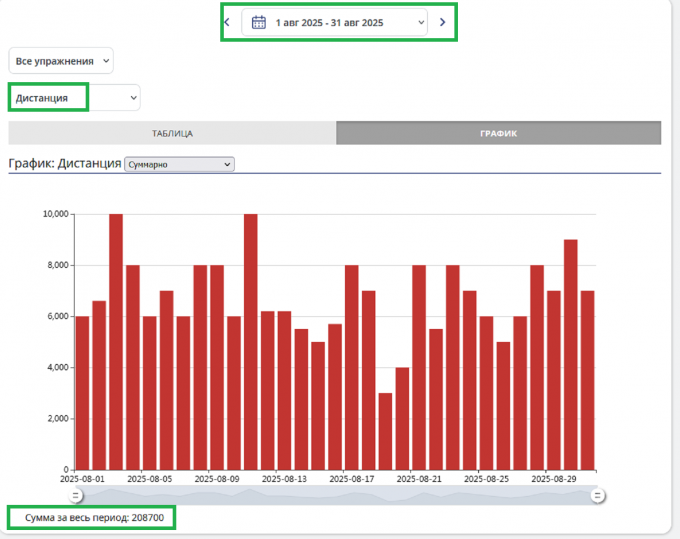Select the first bar for 2025-08-01

click(x=82, y=392)
